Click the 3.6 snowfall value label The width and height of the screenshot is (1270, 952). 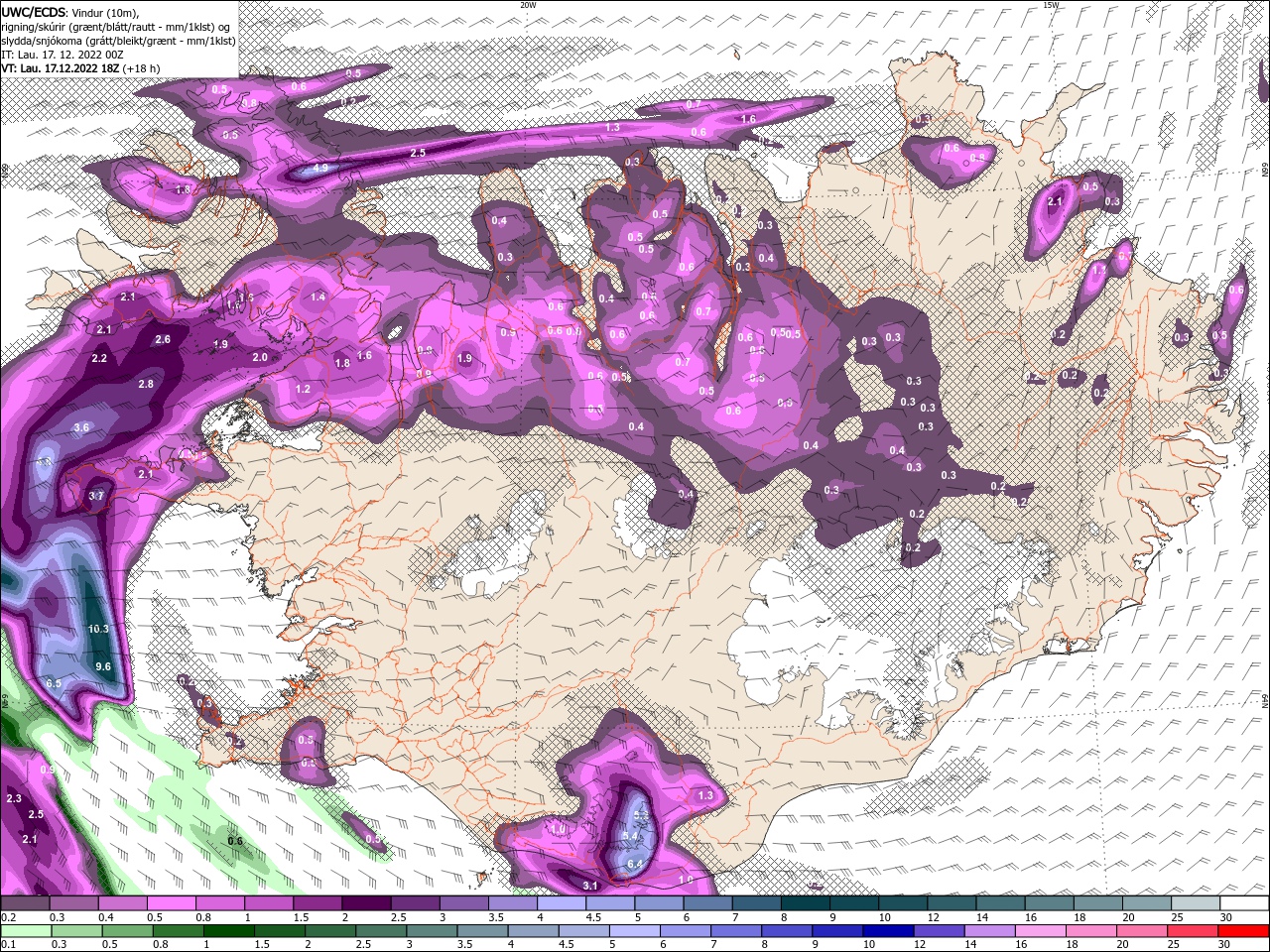(x=81, y=427)
